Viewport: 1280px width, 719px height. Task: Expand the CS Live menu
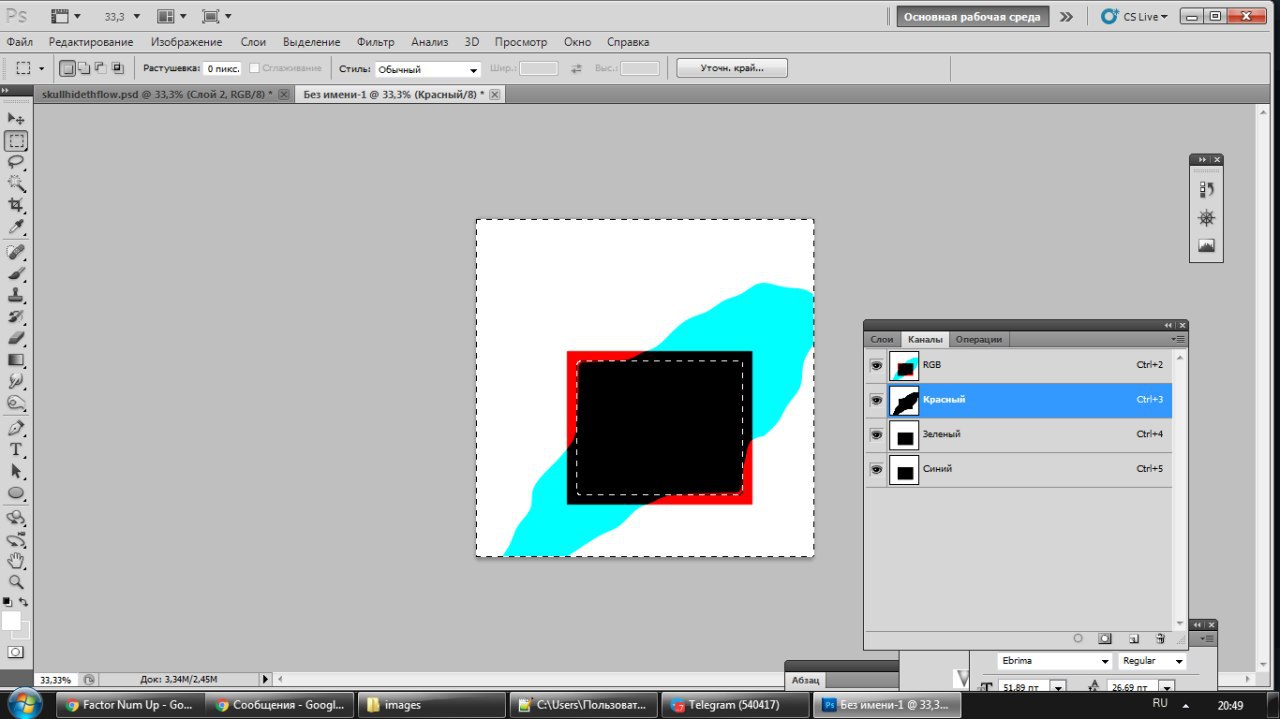click(x=1134, y=17)
